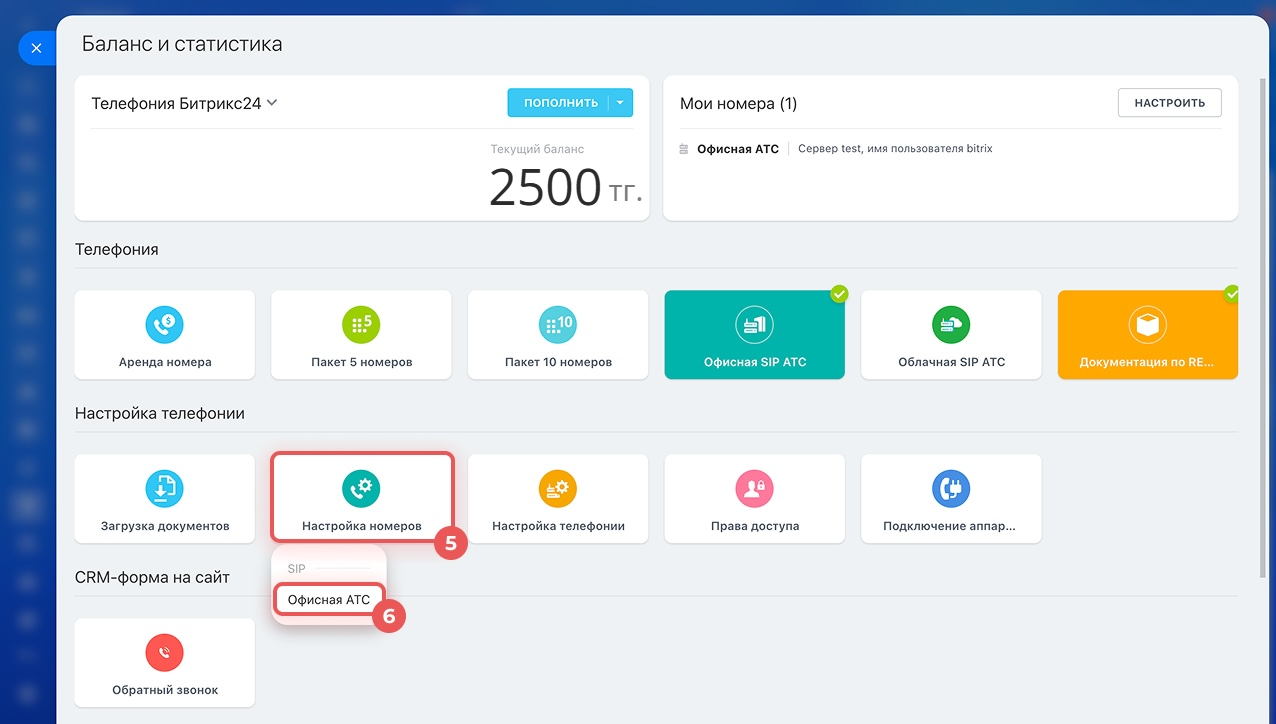
Task: Click the Документация по REST box icon
Action: pyautogui.click(x=1148, y=325)
